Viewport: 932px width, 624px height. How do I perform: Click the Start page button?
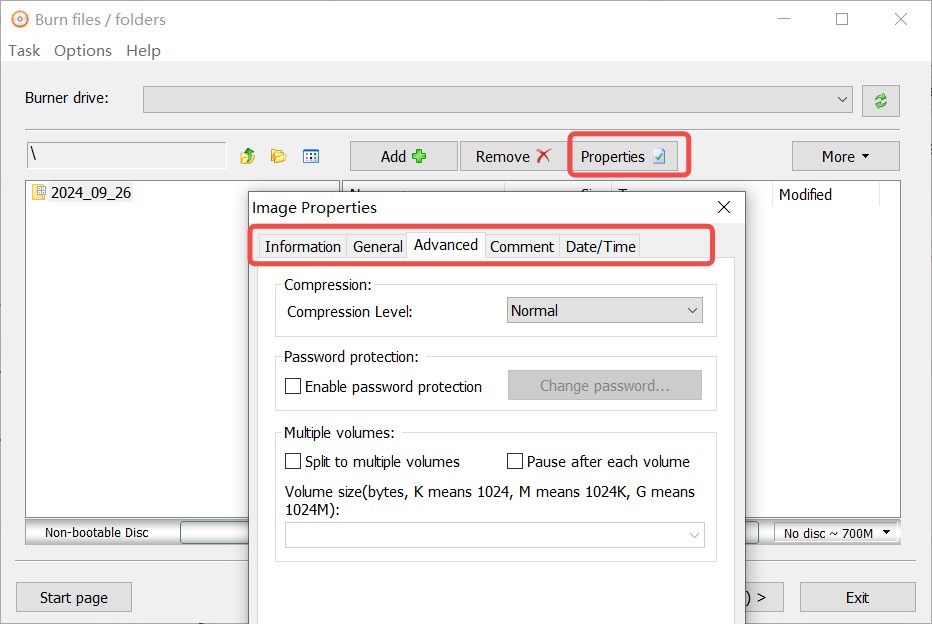74,597
